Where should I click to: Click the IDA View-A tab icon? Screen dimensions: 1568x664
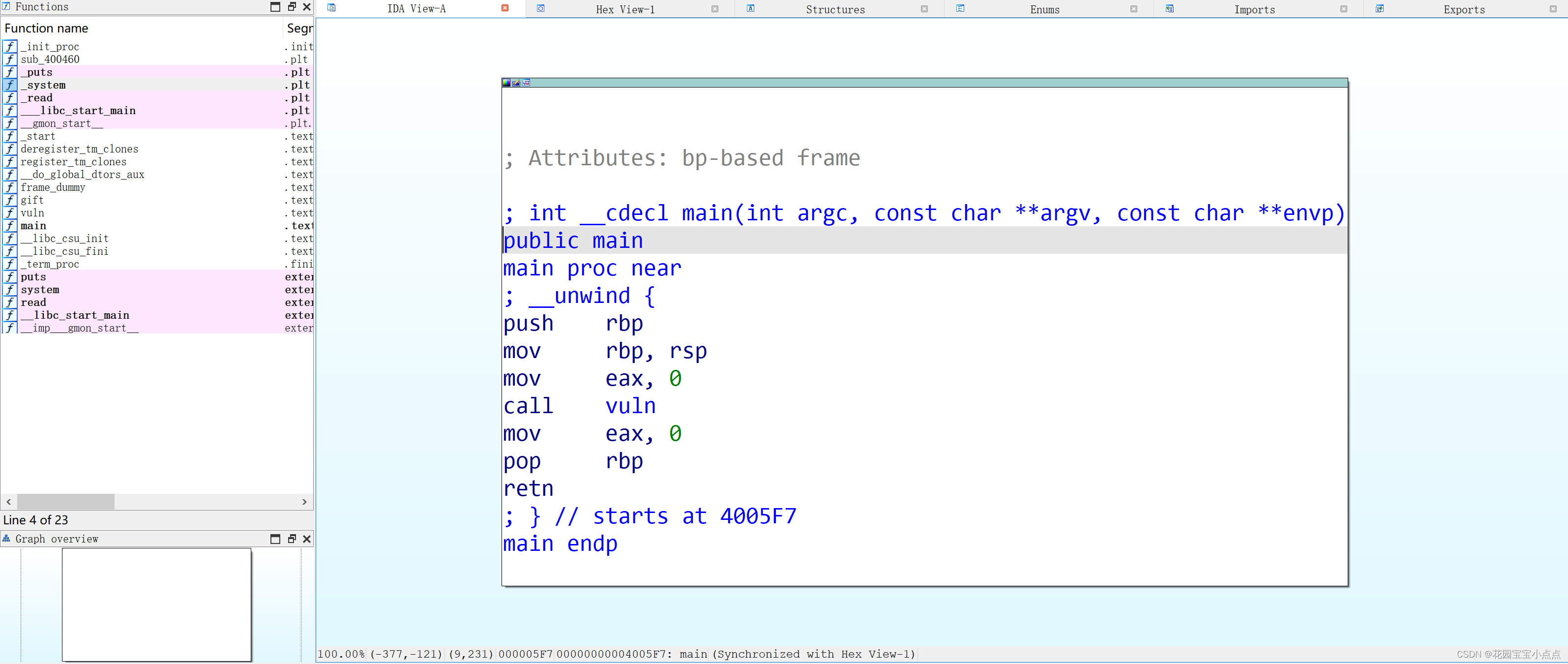click(332, 8)
